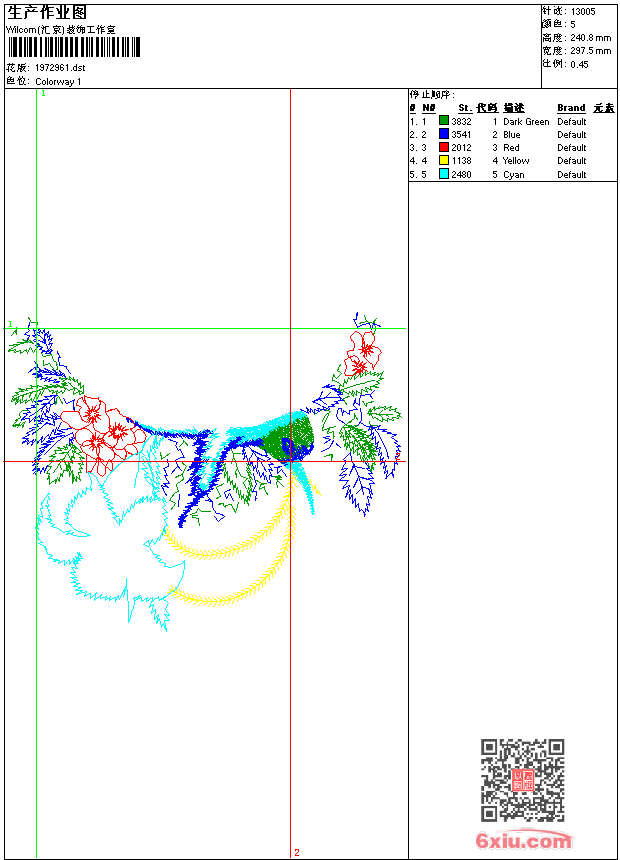Image resolution: width=620 pixels, height=860 pixels.
Task: Click the Yellow description text
Action: (516, 161)
